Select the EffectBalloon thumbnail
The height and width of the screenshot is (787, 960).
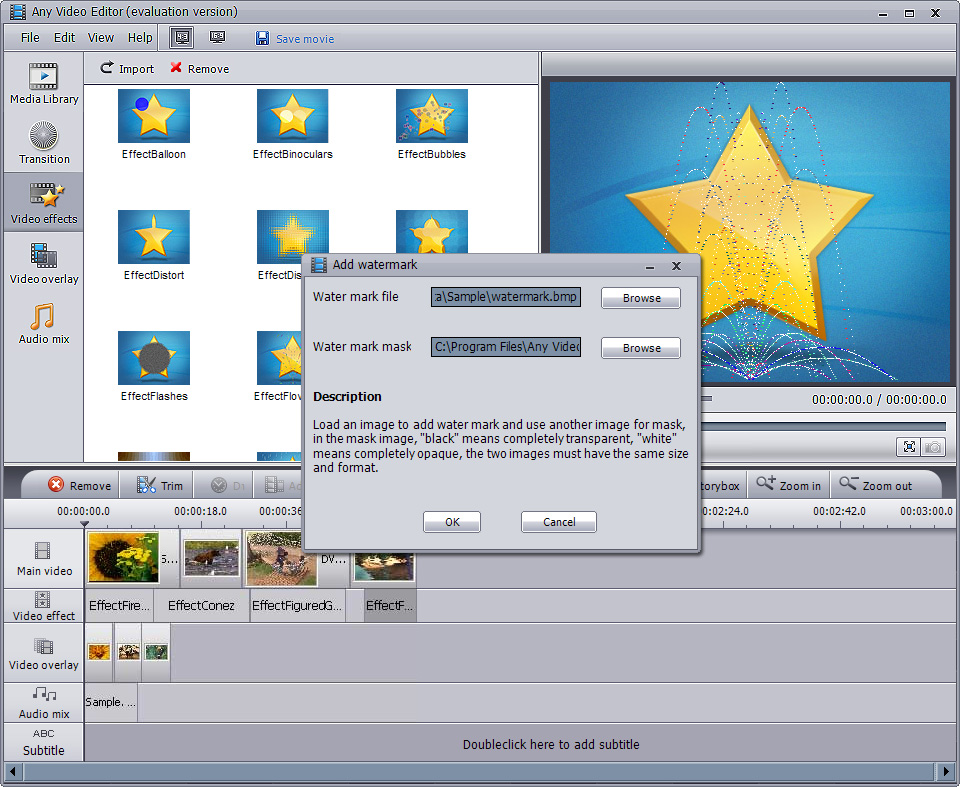[154, 116]
